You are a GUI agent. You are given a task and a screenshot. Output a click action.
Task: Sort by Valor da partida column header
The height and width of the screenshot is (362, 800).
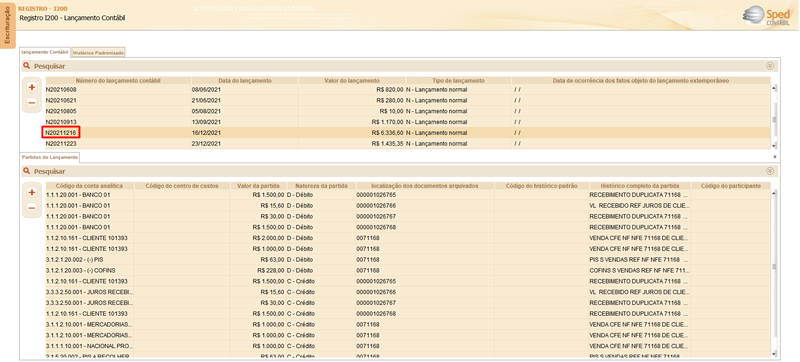tap(258, 186)
